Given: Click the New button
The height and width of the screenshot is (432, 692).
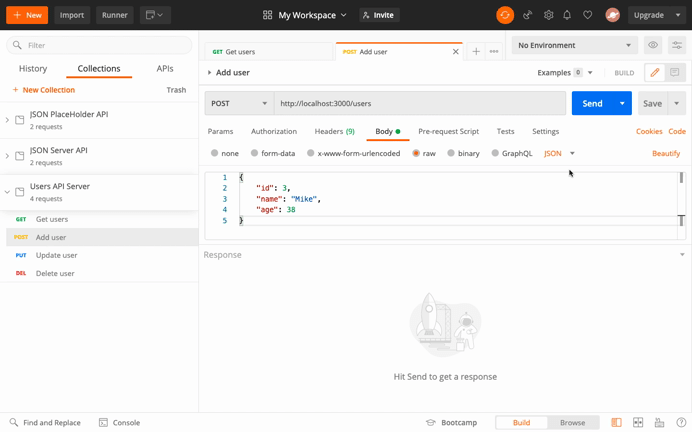Looking at the screenshot, I should pos(27,15).
